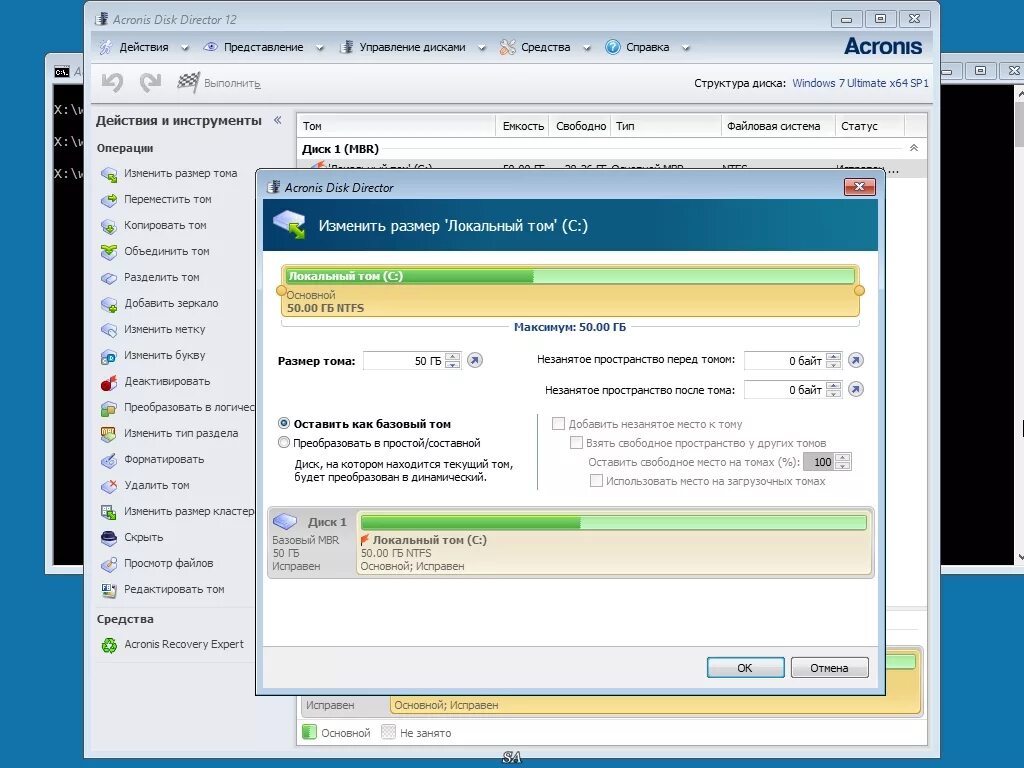Click the Статус column header
1024x768 pixels.
[869, 126]
